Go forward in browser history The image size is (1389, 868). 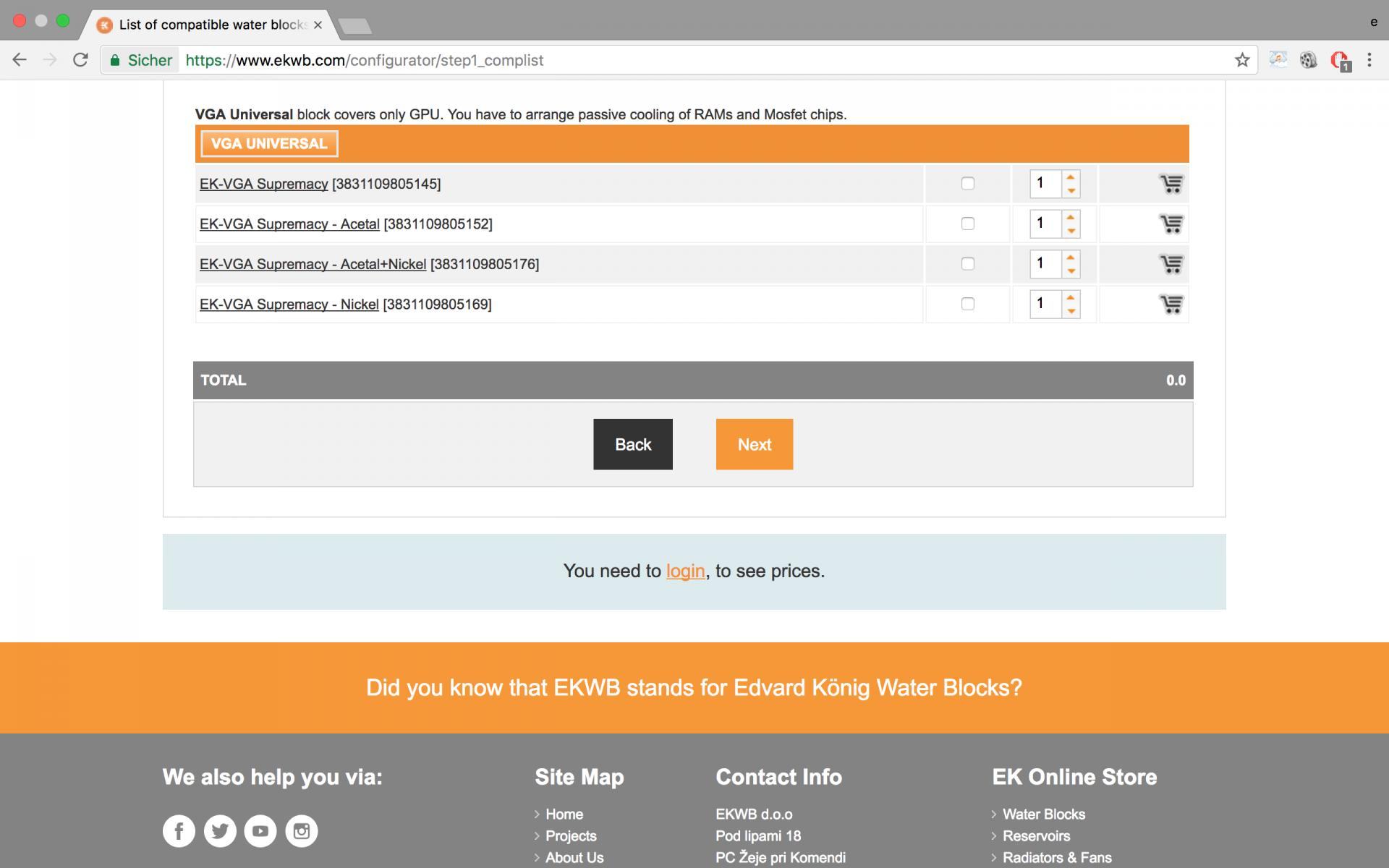click(x=50, y=60)
